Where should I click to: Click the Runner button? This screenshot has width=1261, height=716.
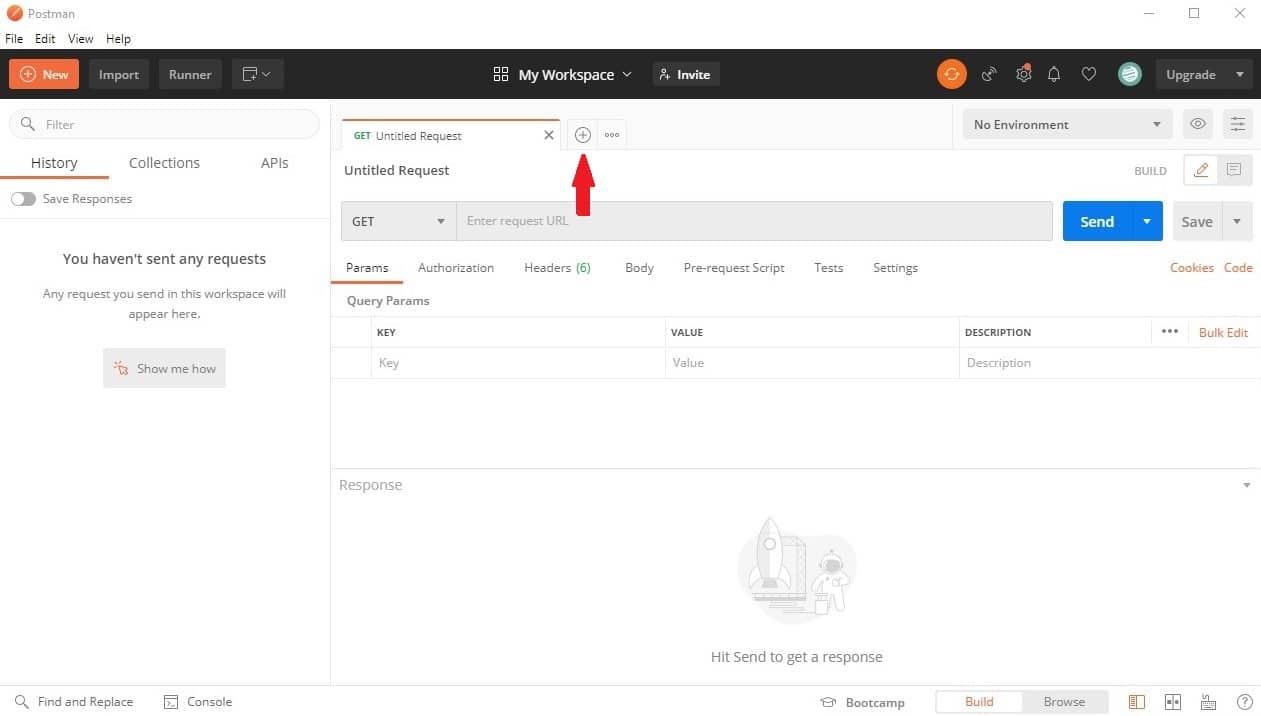[x=190, y=74]
